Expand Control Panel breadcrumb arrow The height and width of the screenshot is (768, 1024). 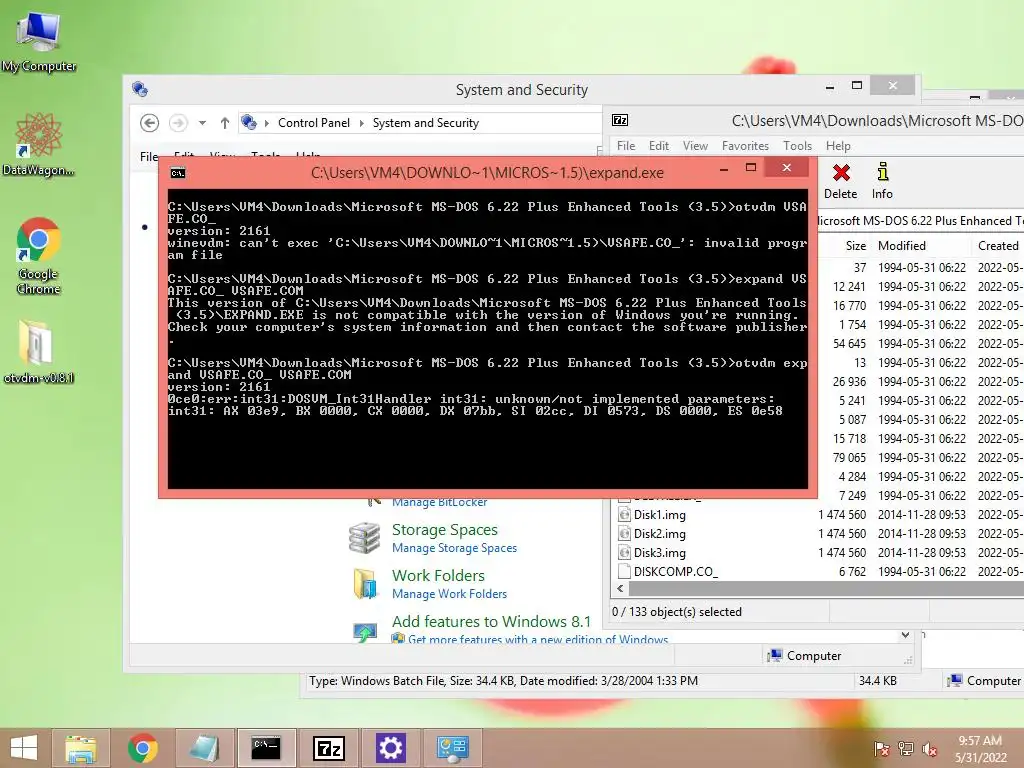point(361,123)
